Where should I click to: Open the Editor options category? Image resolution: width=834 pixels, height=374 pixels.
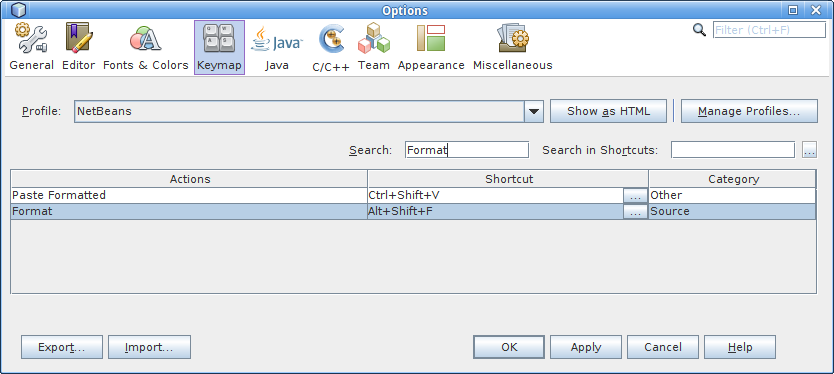(79, 47)
